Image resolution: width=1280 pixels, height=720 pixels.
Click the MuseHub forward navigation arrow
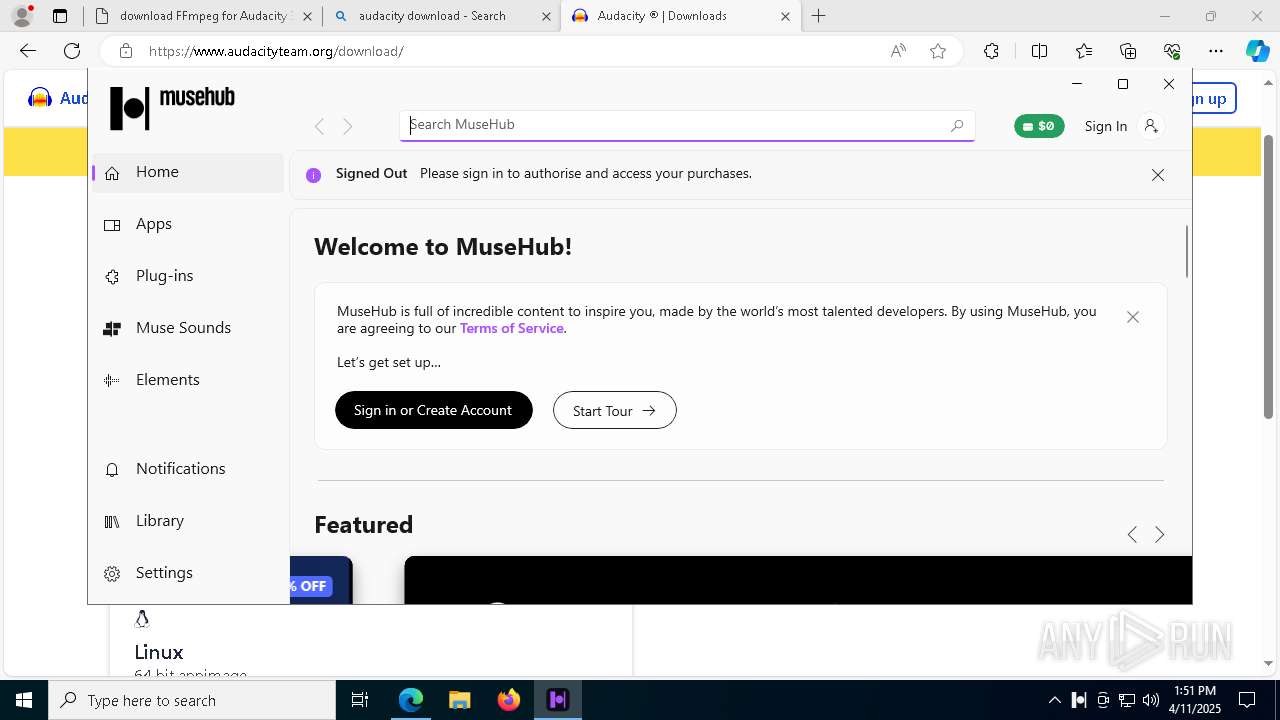point(348,126)
